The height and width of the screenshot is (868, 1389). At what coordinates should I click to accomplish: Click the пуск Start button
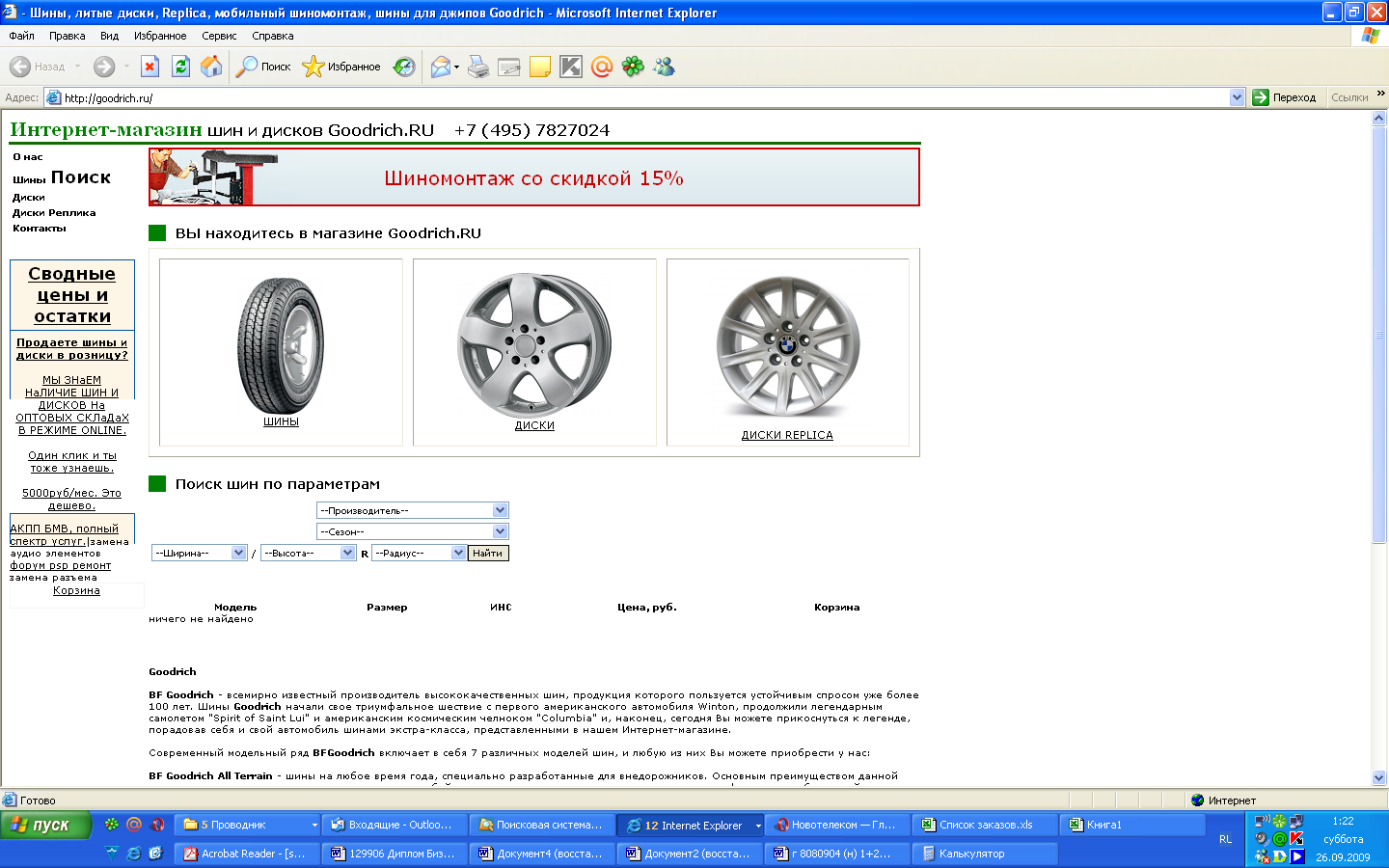(44, 825)
